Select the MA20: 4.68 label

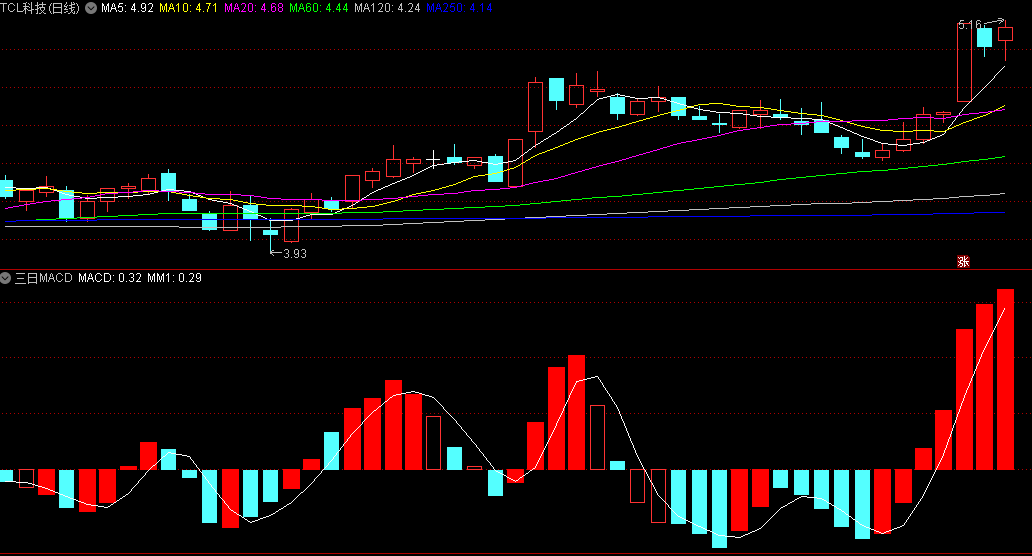[x=253, y=8]
